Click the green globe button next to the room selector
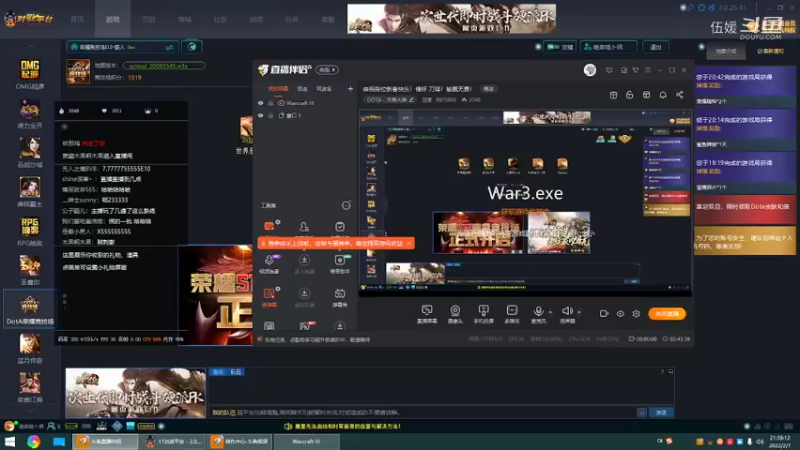Image resolution: width=800 pixels, height=450 pixels. point(192,47)
